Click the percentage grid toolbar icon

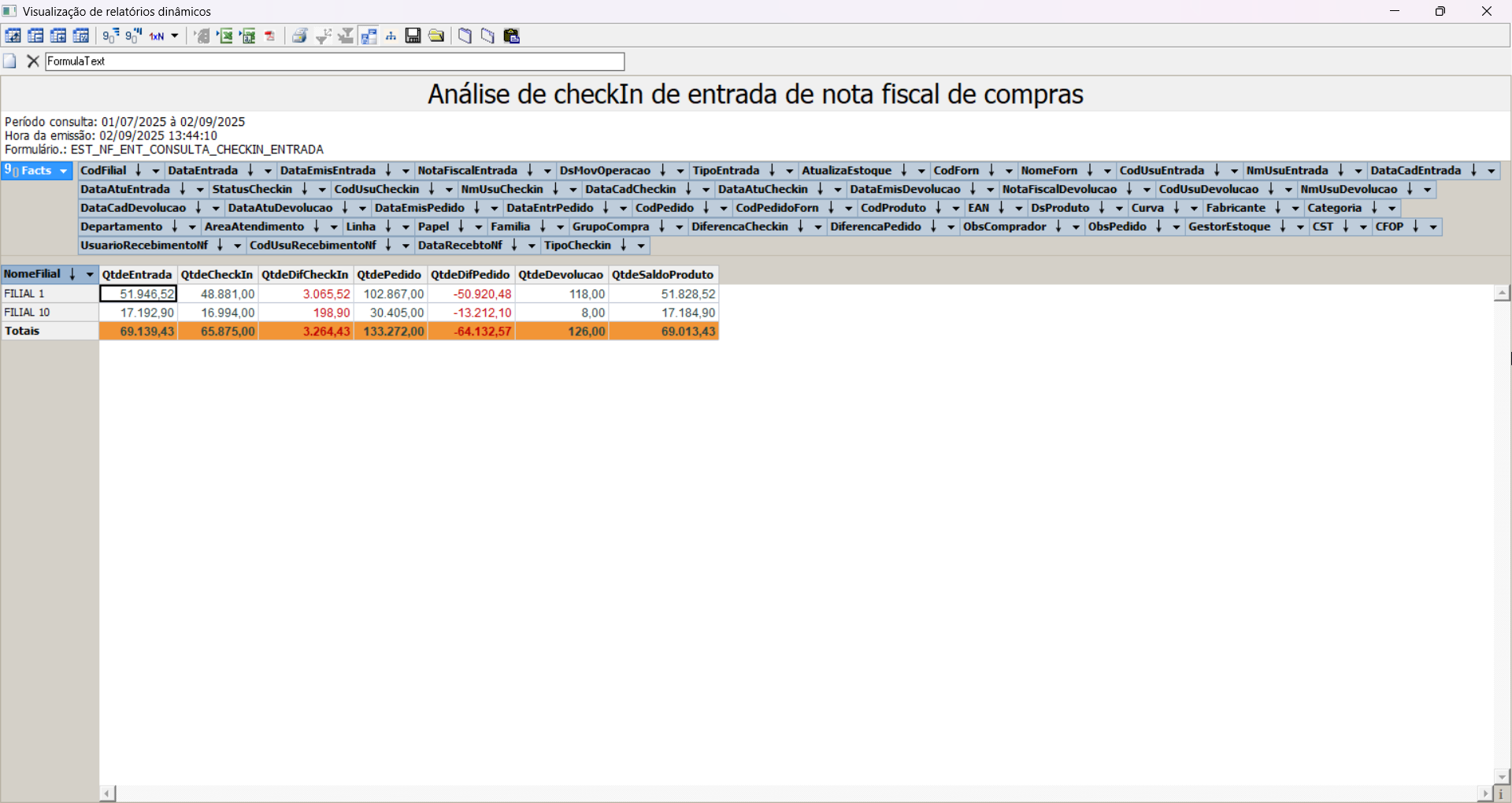pyautogui.click(x=81, y=35)
